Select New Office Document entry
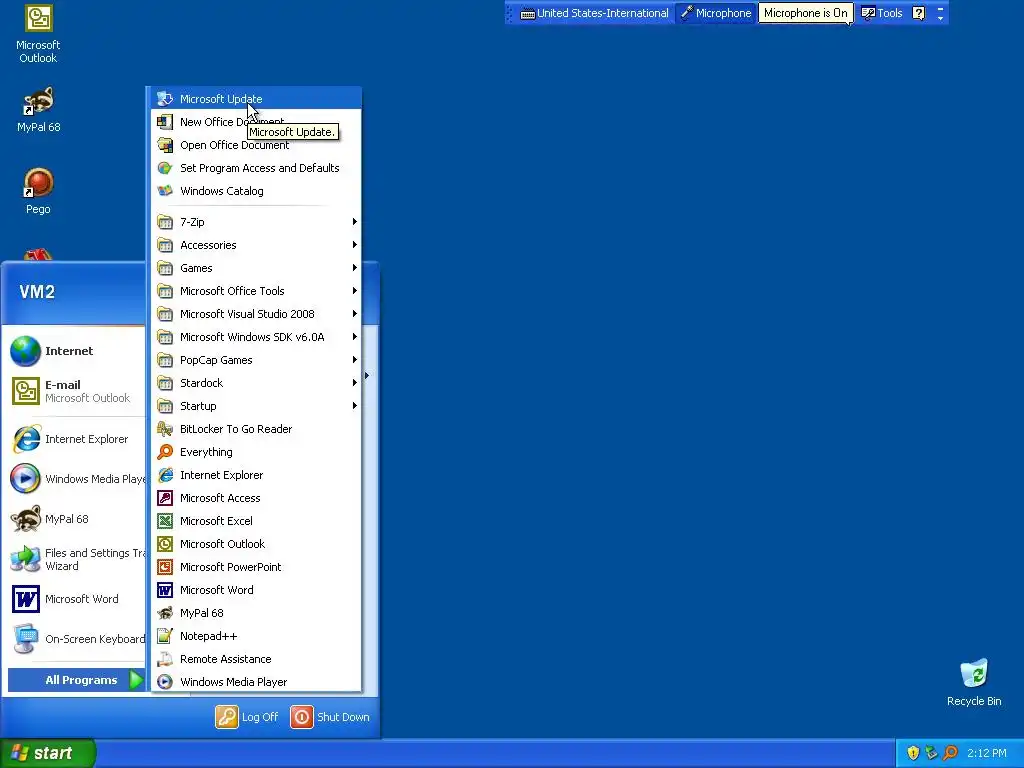The height and width of the screenshot is (768, 1024). coord(256,121)
